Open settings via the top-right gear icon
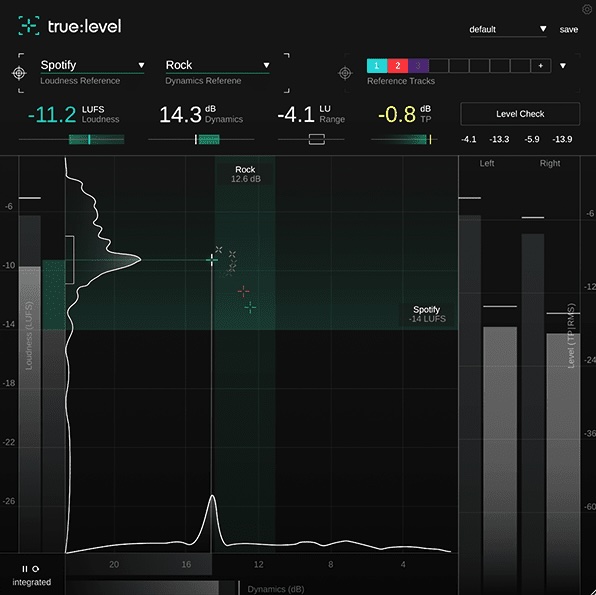 click(x=588, y=10)
